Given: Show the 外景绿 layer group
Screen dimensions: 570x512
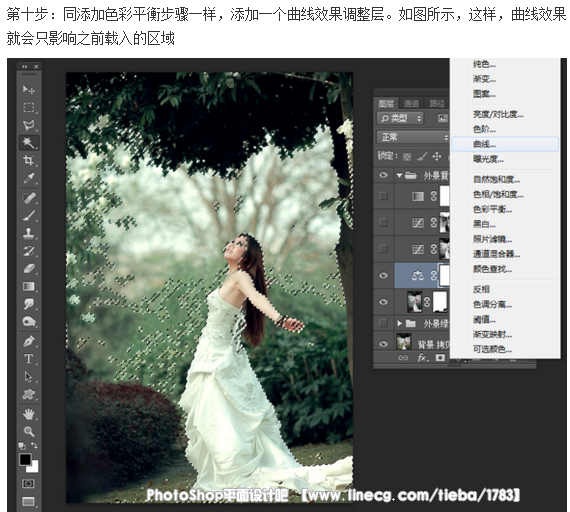Looking at the screenshot, I should coord(383,323).
